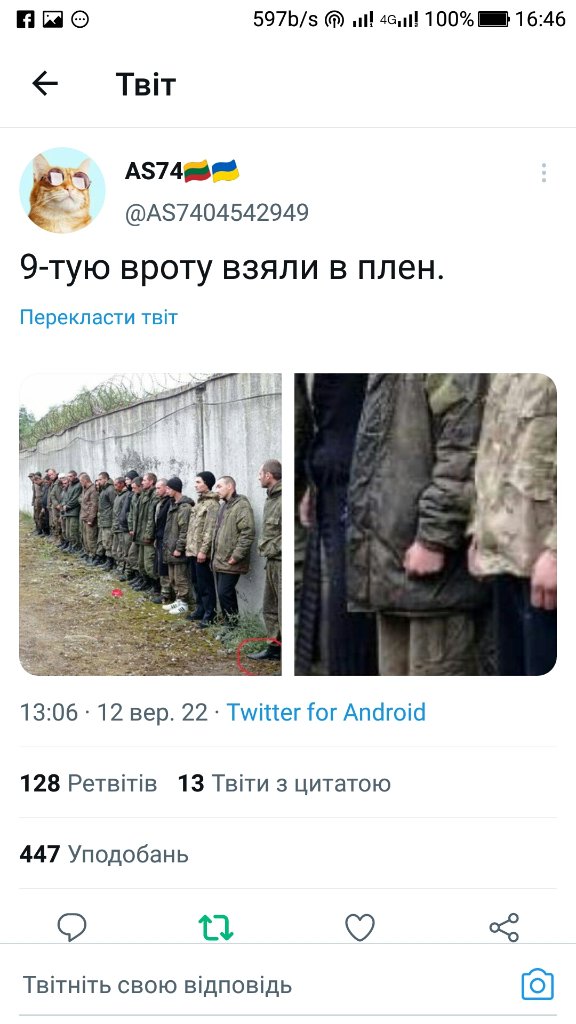The image size is (576, 1024).
Task: Open @AS7404542949 handle profile
Action: [x=217, y=213]
